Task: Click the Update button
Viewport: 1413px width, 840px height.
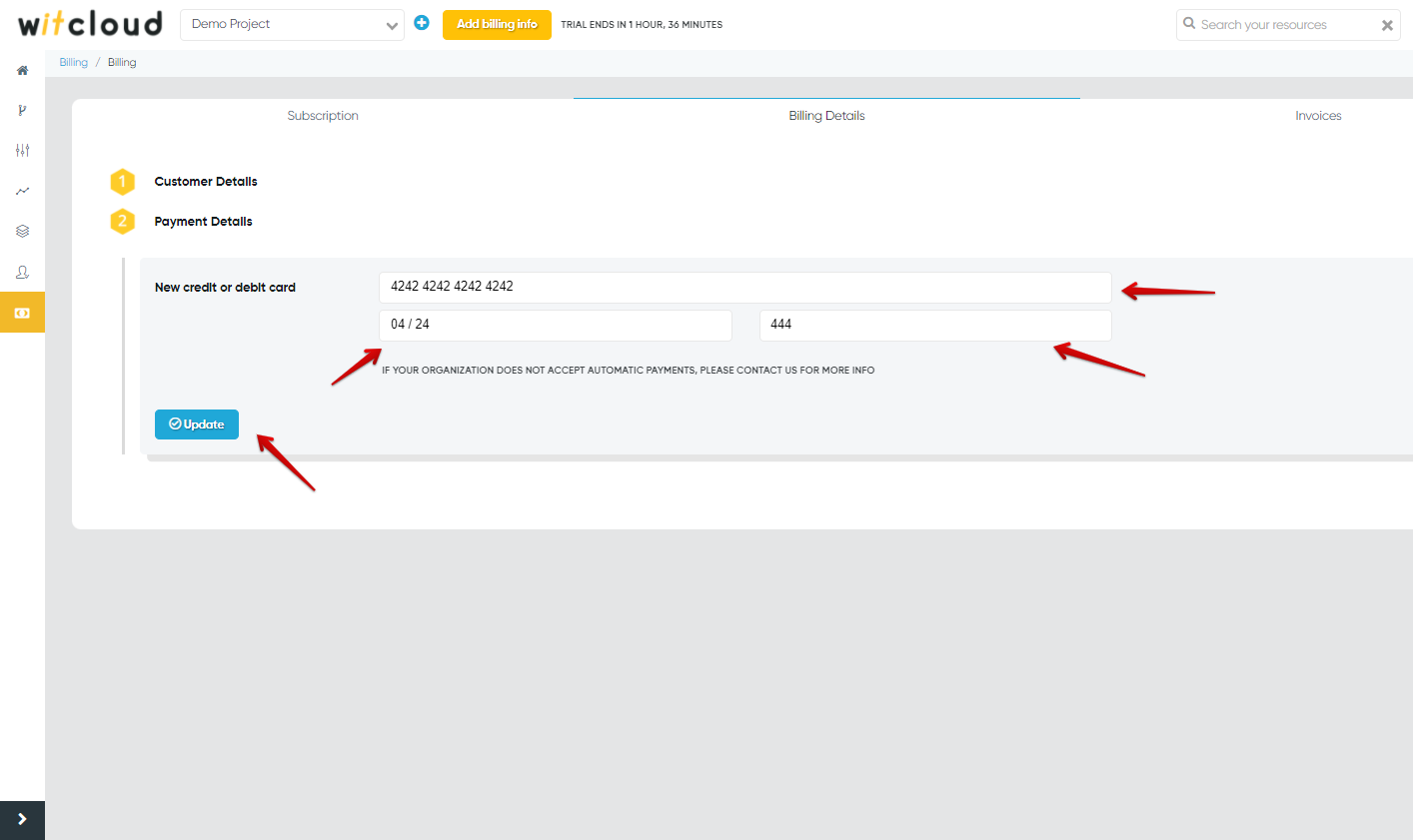Action: coord(197,424)
